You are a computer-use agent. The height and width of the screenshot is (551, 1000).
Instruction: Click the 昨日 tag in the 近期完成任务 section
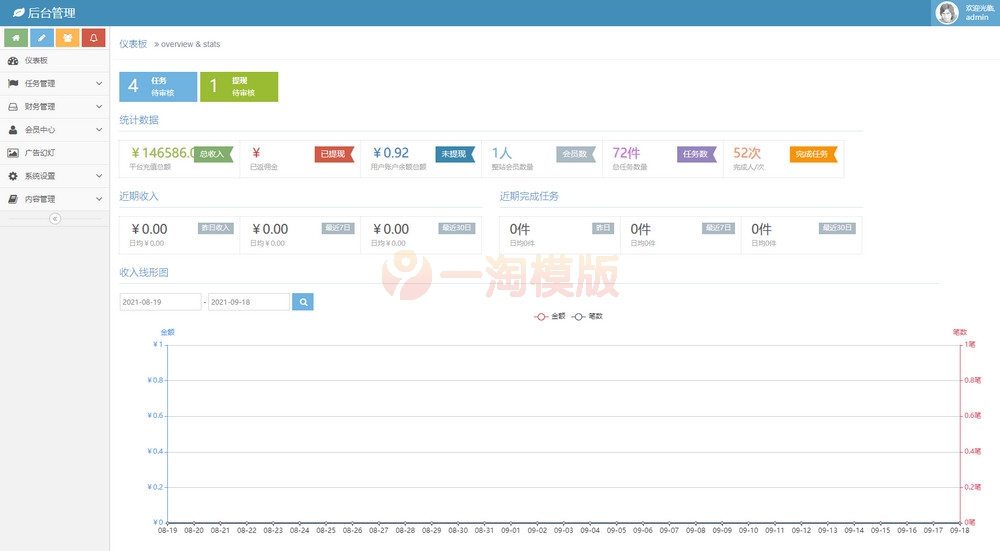tap(603, 228)
